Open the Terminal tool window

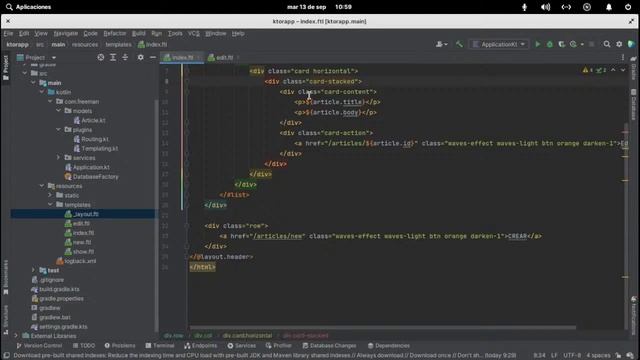(x=160, y=346)
